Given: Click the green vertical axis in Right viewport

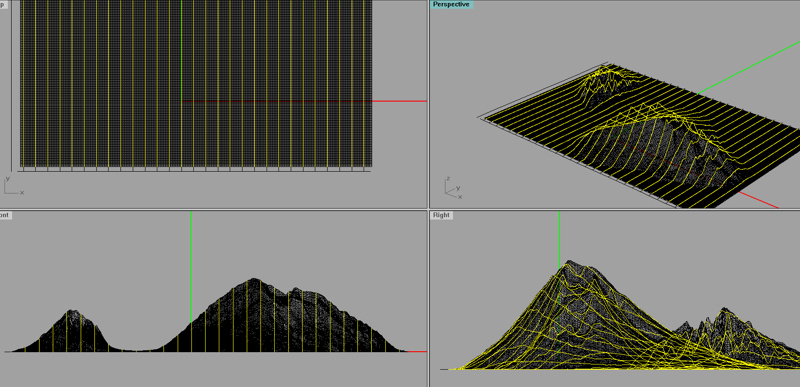Looking at the screenshot, I should (559, 239).
